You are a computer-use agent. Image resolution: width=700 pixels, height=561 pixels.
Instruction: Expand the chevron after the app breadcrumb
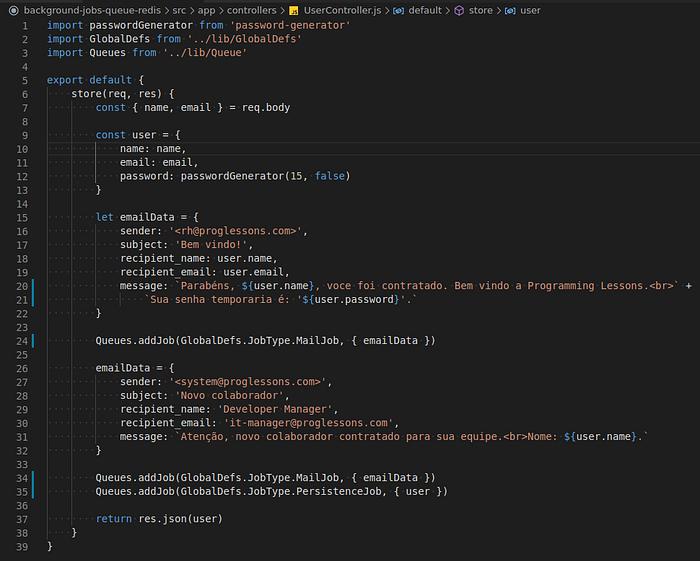tap(221, 11)
